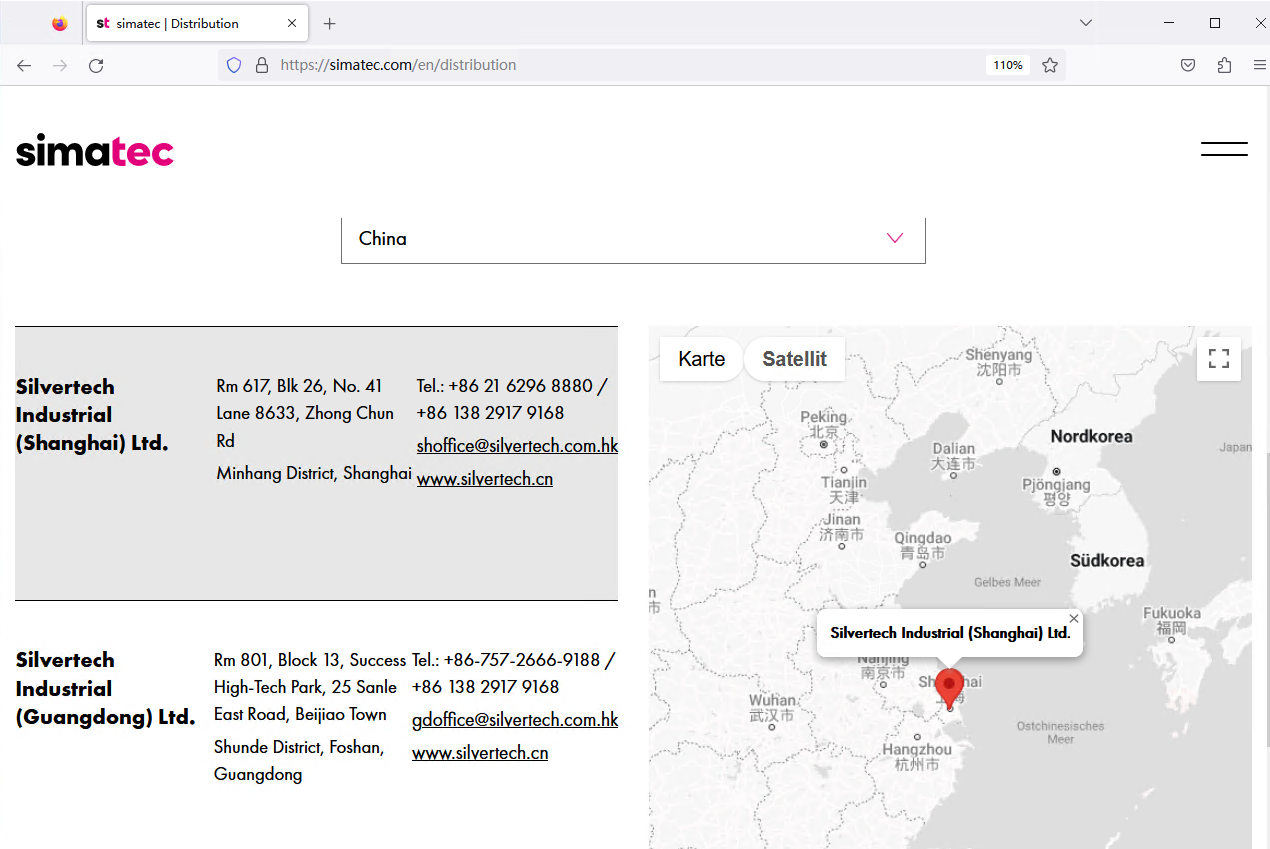This screenshot has width=1270, height=849.
Task: Open the gdoffice@silvertech.com.hk email link
Action: click(515, 720)
